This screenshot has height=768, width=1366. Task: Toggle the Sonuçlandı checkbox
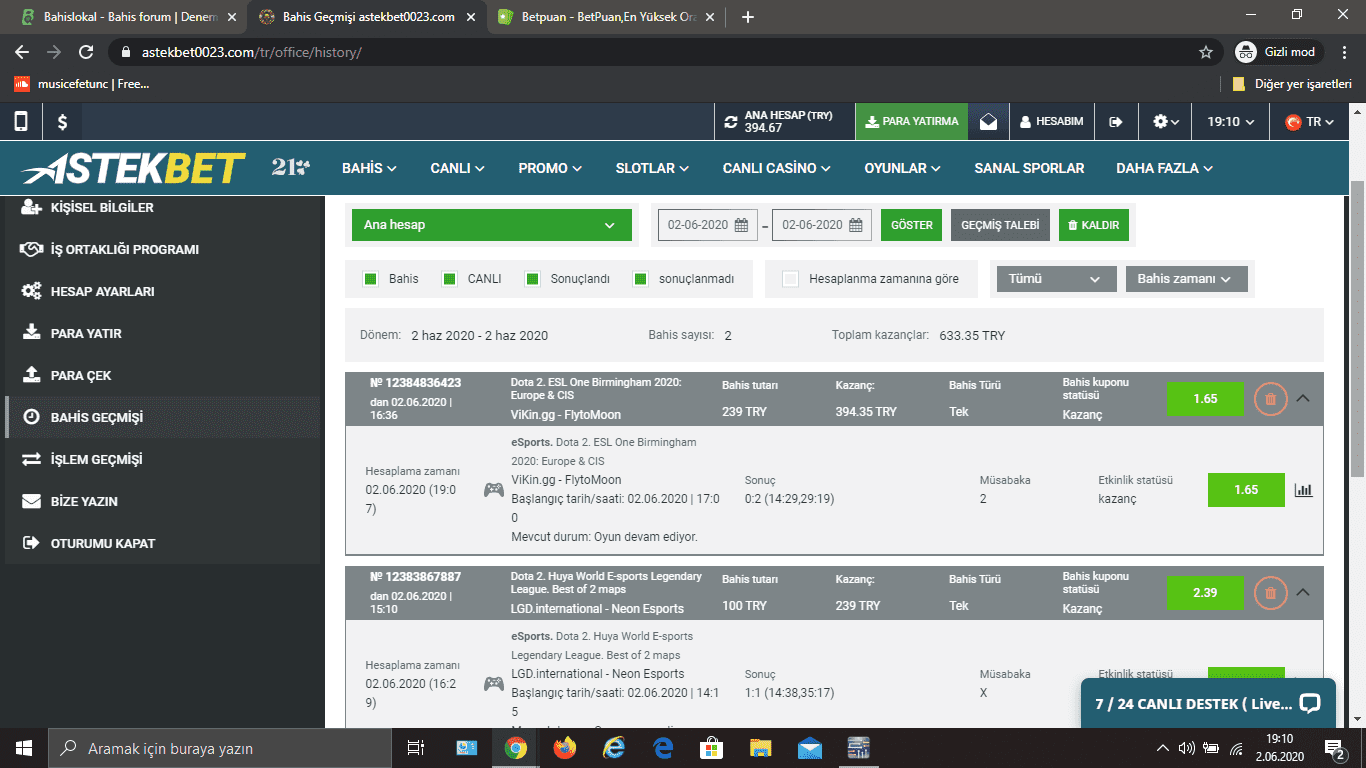coord(532,279)
